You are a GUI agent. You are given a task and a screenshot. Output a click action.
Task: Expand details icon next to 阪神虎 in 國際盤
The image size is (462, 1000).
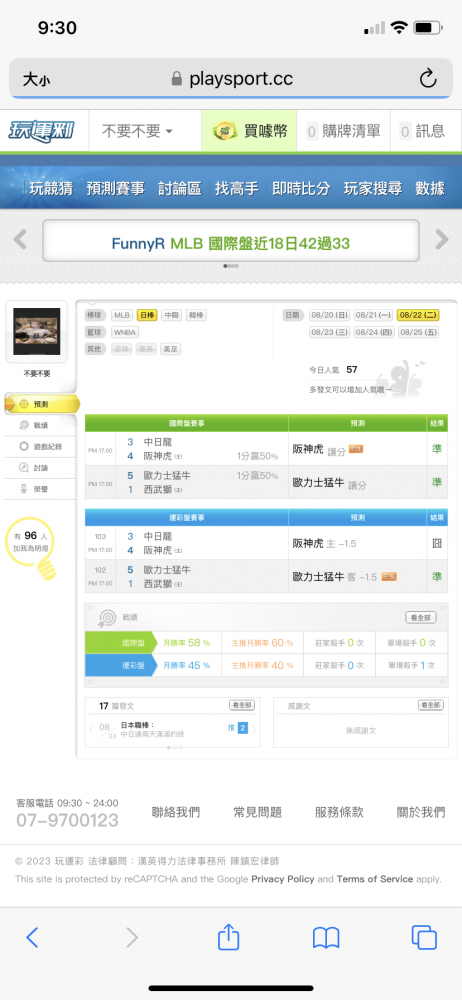[x=178, y=457]
